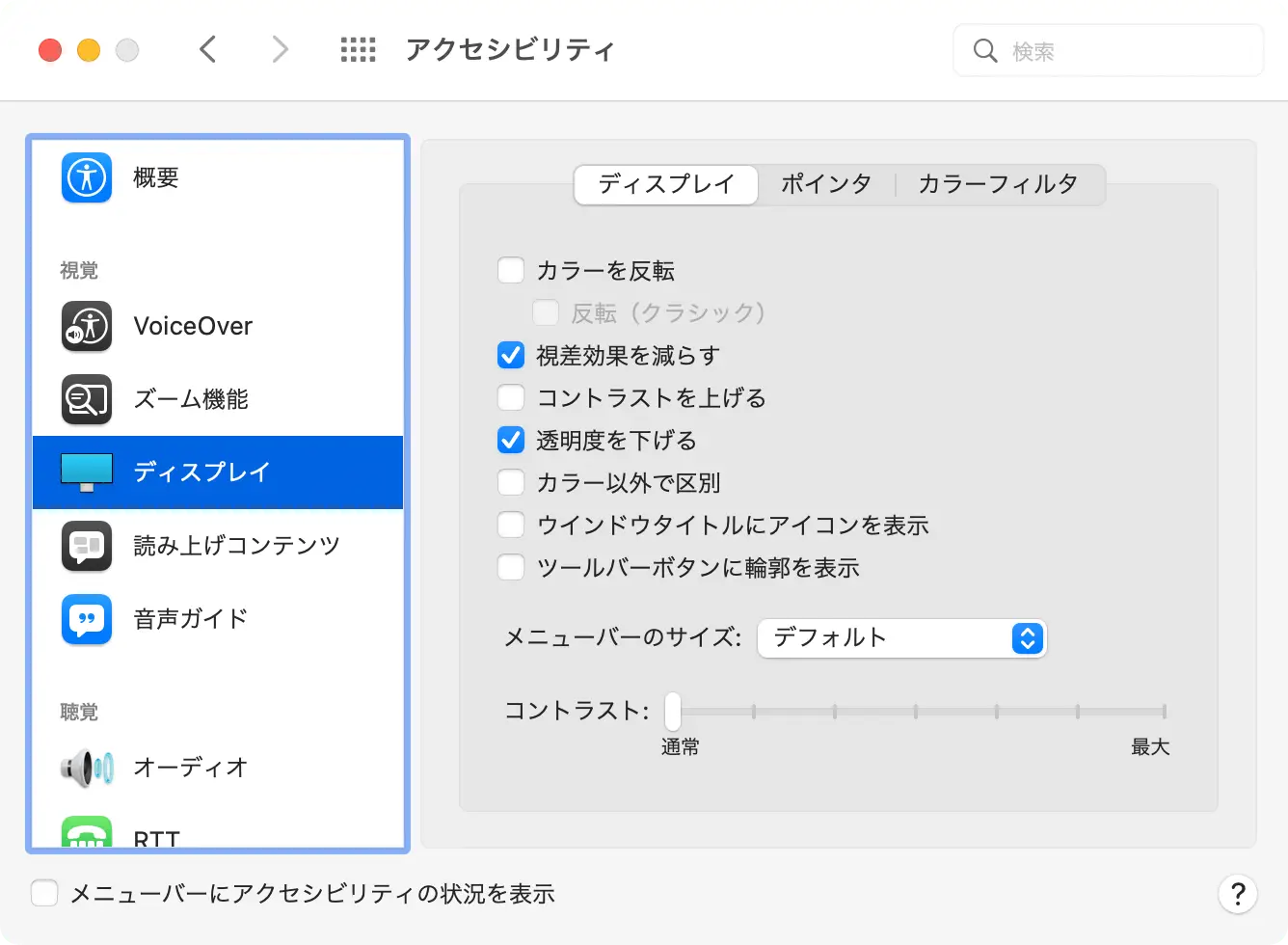Screen dimensions: 1288x945
Task: Uncheck 視差効果を減らす checkbox
Action: click(x=511, y=356)
